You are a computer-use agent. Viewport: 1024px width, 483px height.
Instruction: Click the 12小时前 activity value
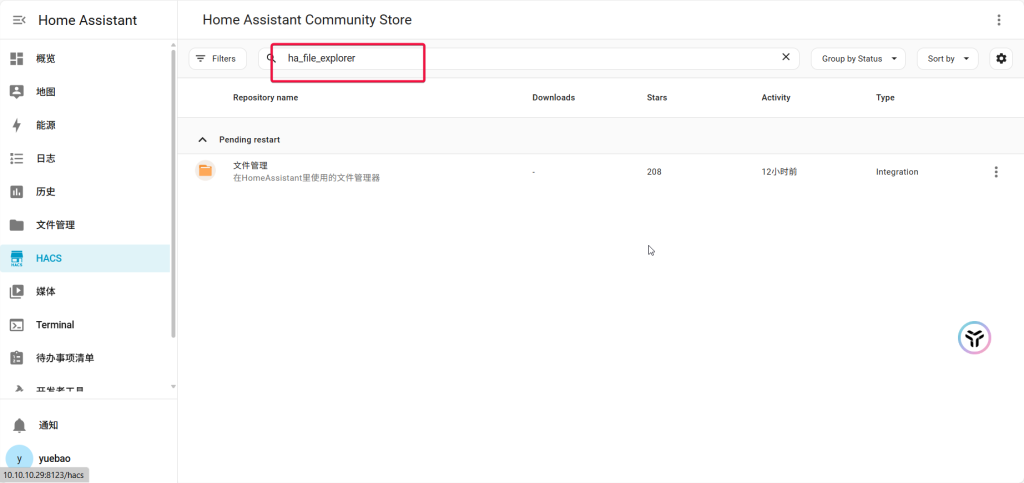[x=778, y=172]
